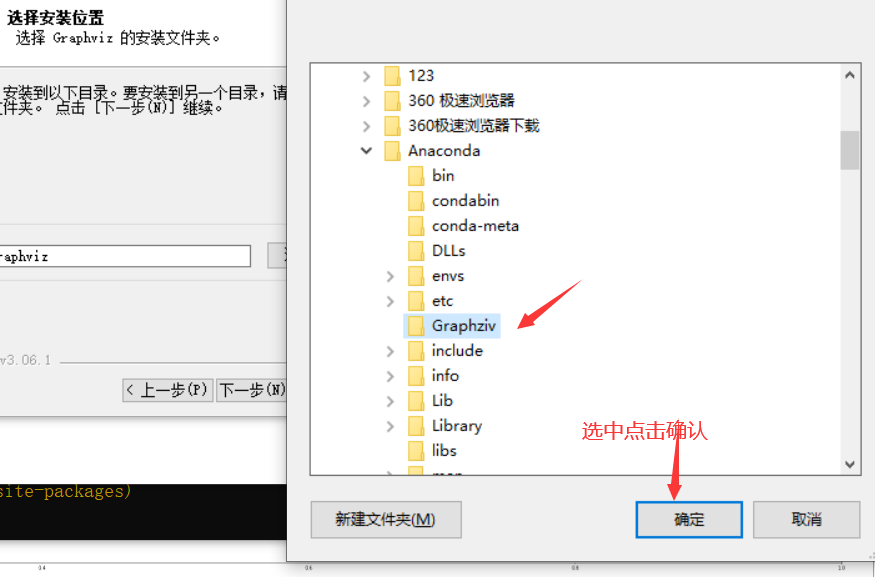Click the envs folder icon
Screen dimensions: 875x577
[x=416, y=276]
